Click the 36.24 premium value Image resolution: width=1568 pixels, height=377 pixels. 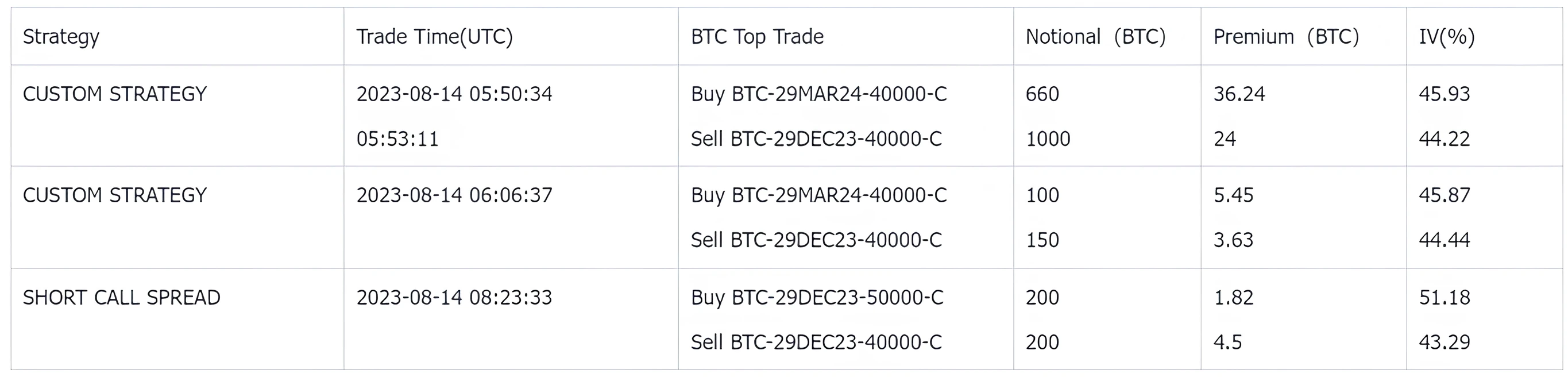coord(1239,94)
